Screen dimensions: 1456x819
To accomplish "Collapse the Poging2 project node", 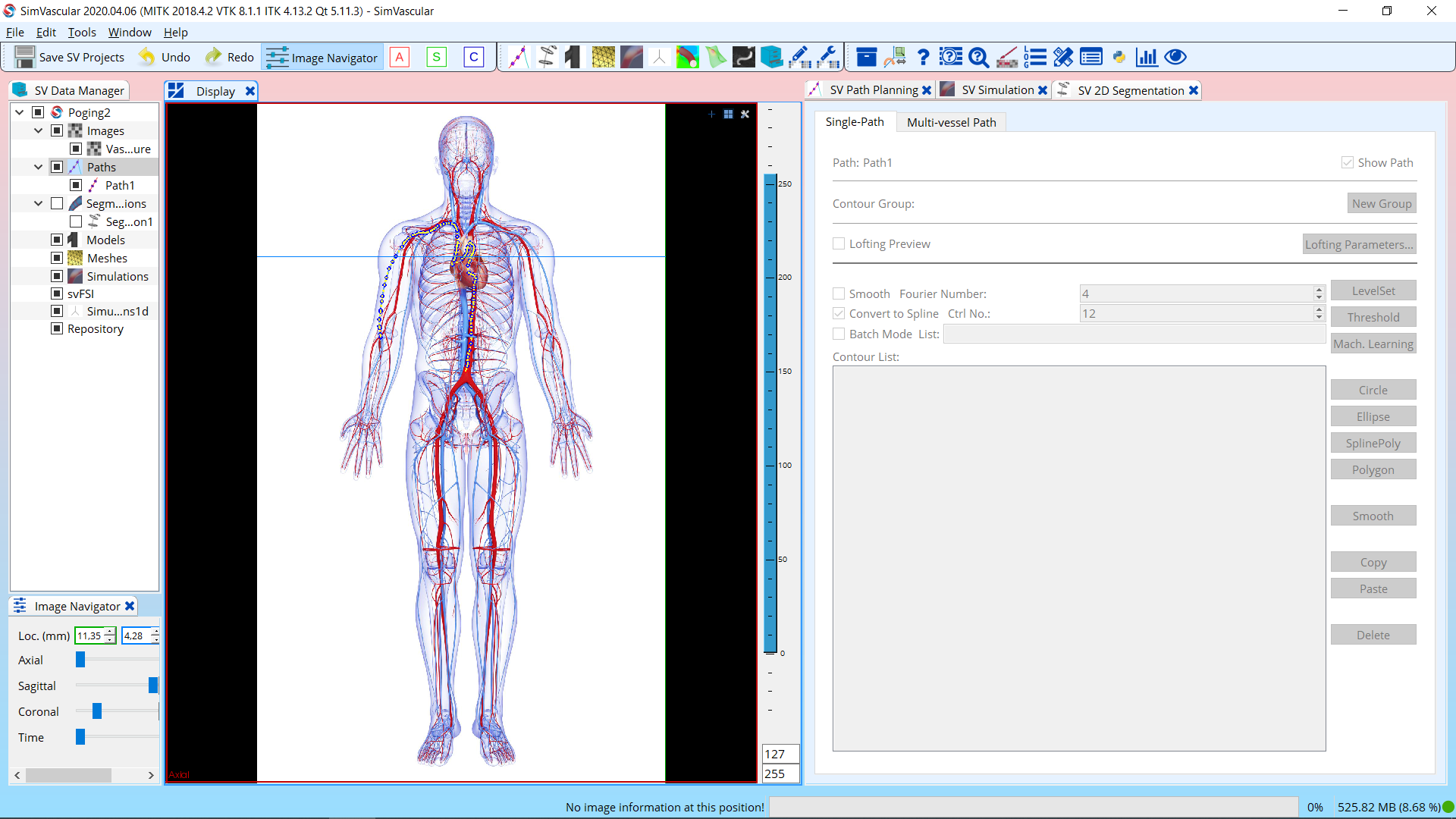I will point(19,111).
